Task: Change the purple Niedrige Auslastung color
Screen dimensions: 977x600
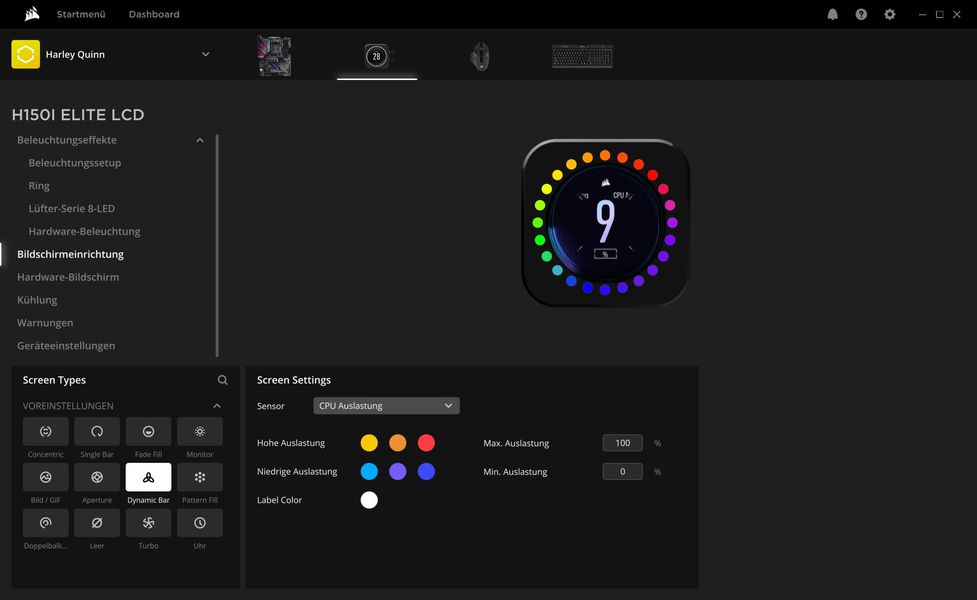Action: [398, 472]
